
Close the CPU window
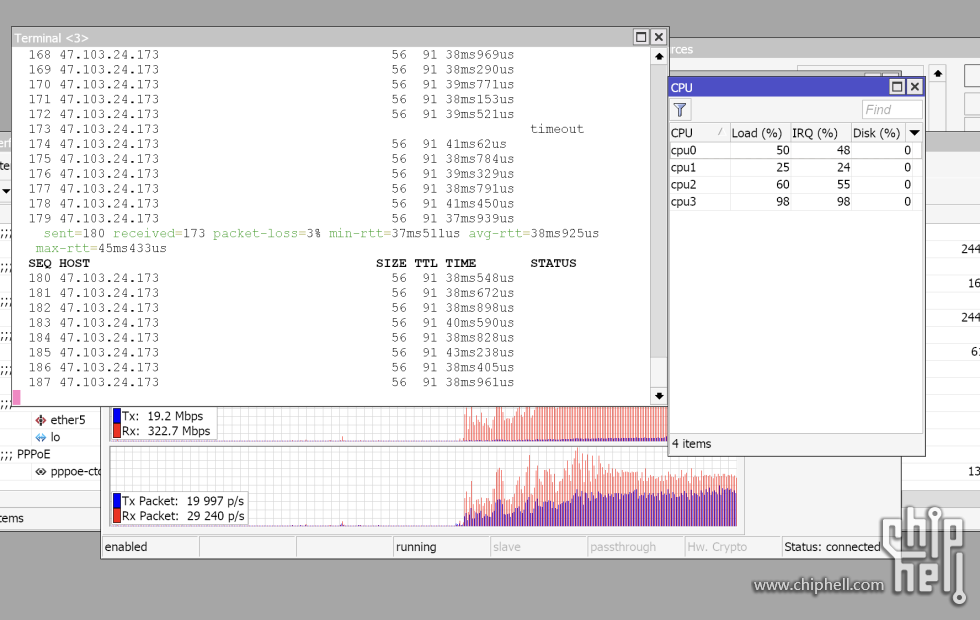(914, 87)
